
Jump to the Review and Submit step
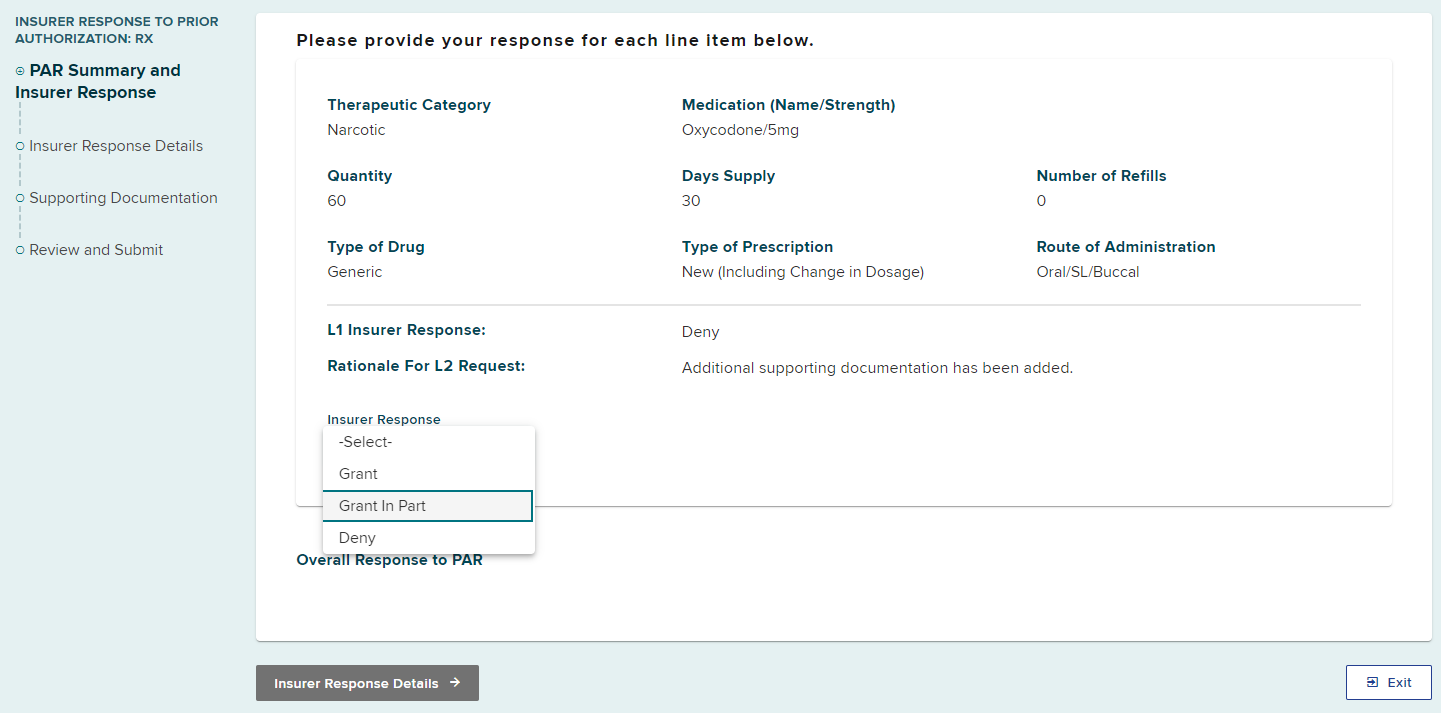pyautogui.click(x=96, y=250)
